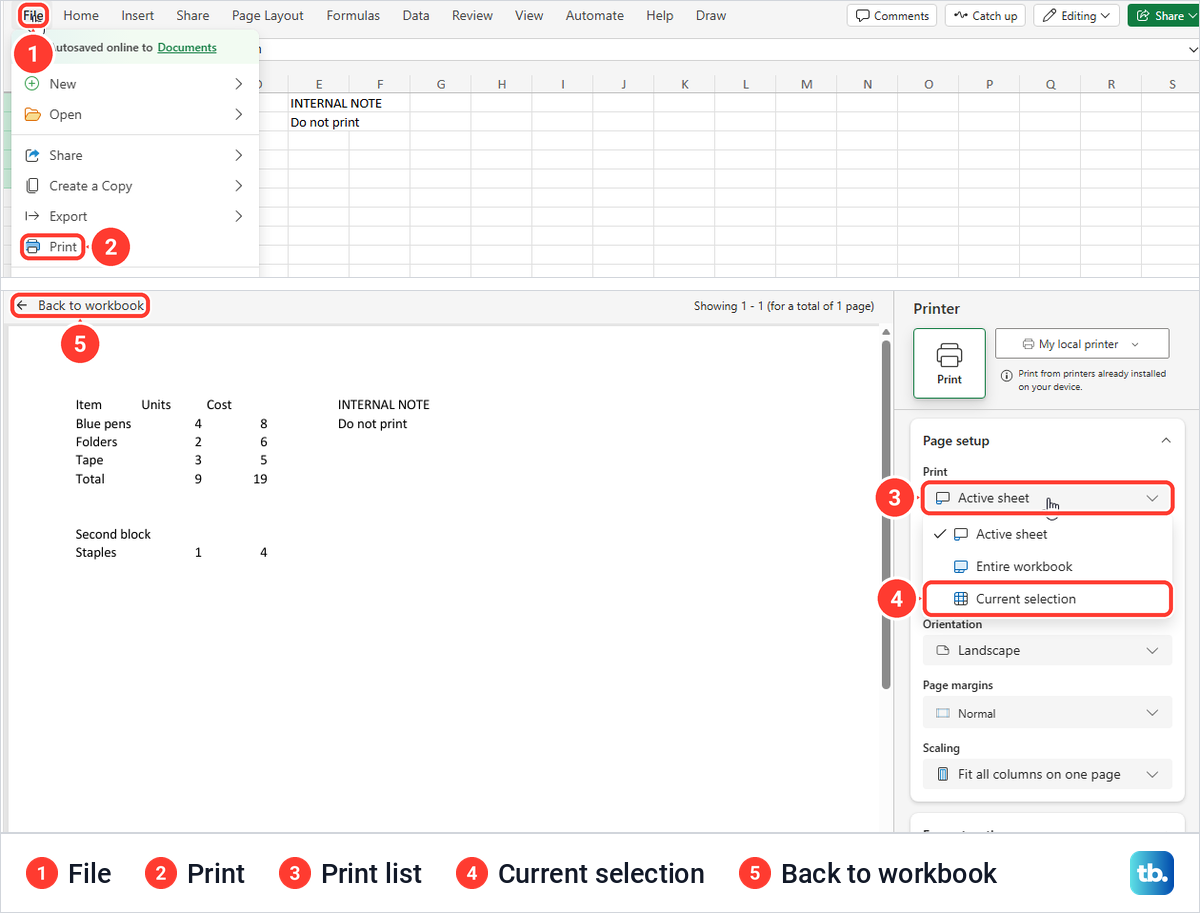Click the plus icon beside New

click(32, 84)
